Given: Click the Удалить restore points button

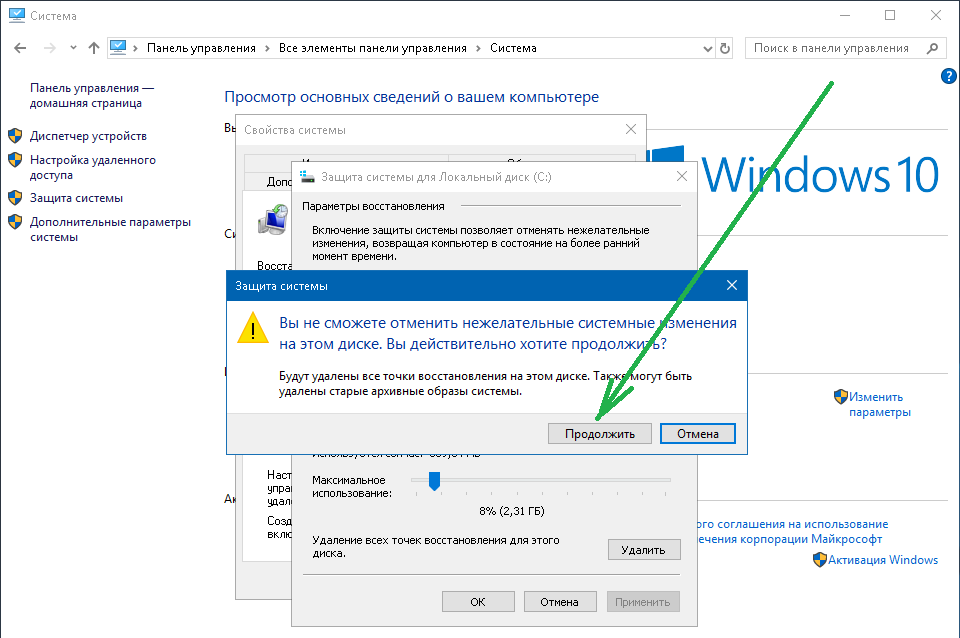Looking at the screenshot, I should [644, 550].
